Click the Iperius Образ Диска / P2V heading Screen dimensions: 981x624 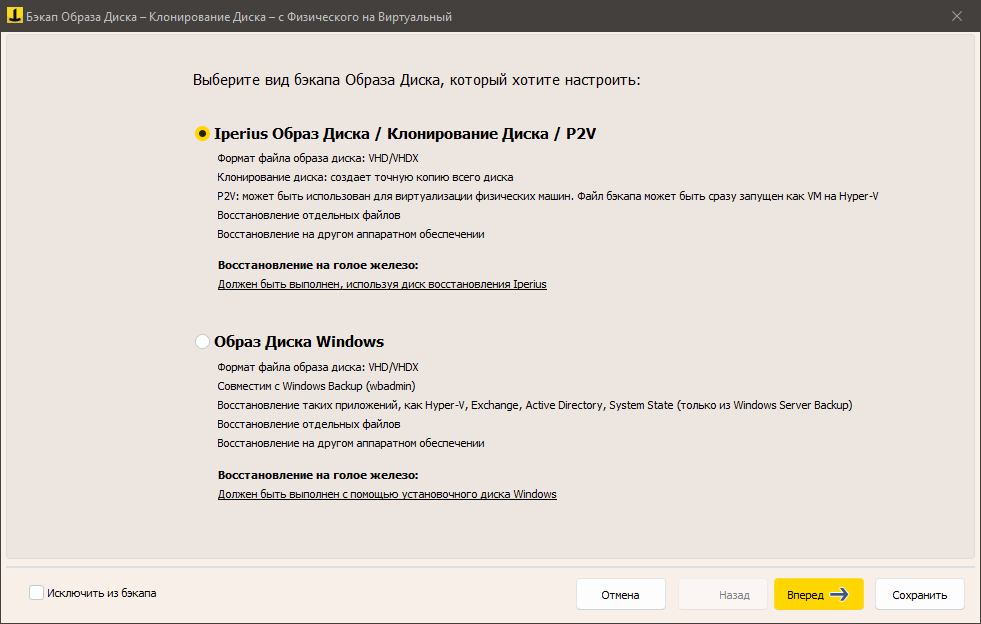coord(404,132)
